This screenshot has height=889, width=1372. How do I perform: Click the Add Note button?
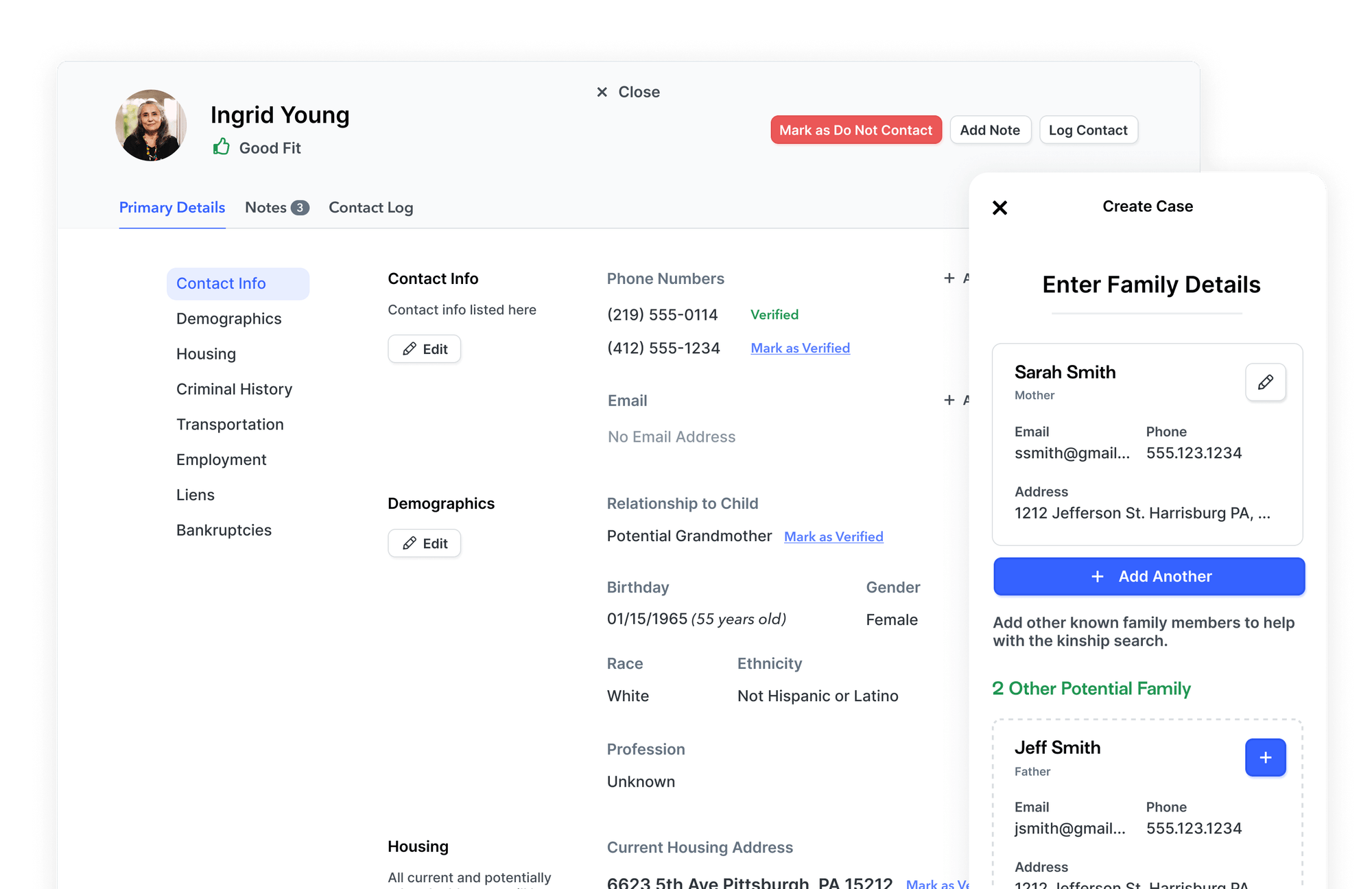(x=989, y=130)
